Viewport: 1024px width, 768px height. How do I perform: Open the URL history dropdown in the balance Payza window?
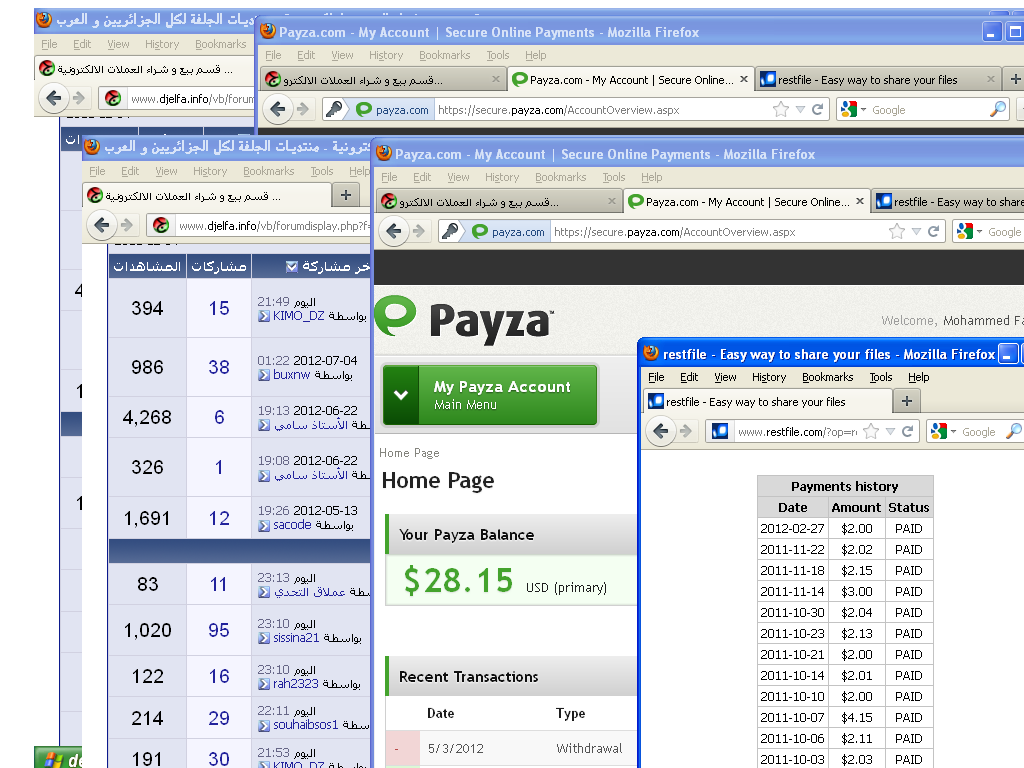(x=916, y=231)
